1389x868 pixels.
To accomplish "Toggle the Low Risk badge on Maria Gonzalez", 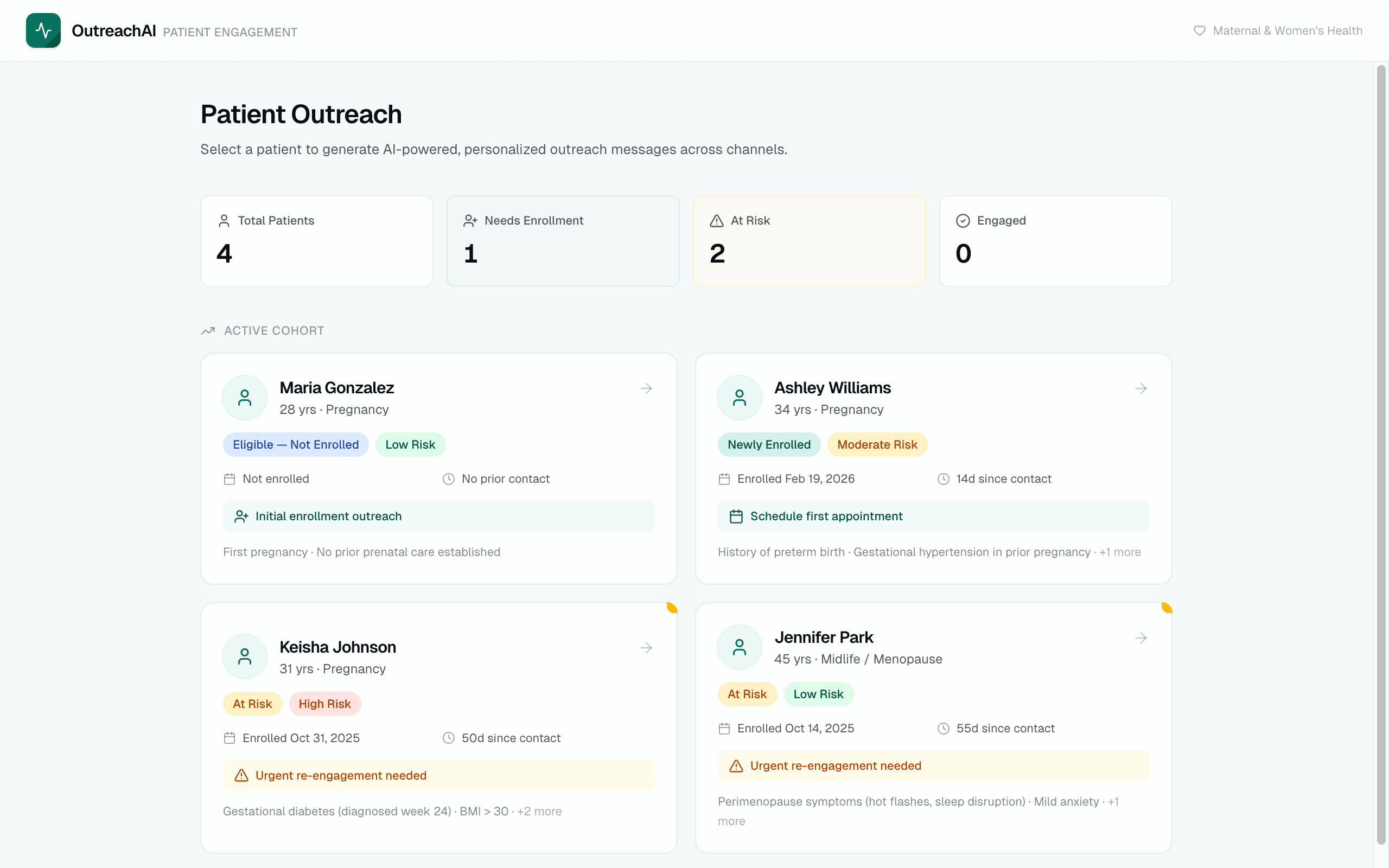I will pos(410,444).
